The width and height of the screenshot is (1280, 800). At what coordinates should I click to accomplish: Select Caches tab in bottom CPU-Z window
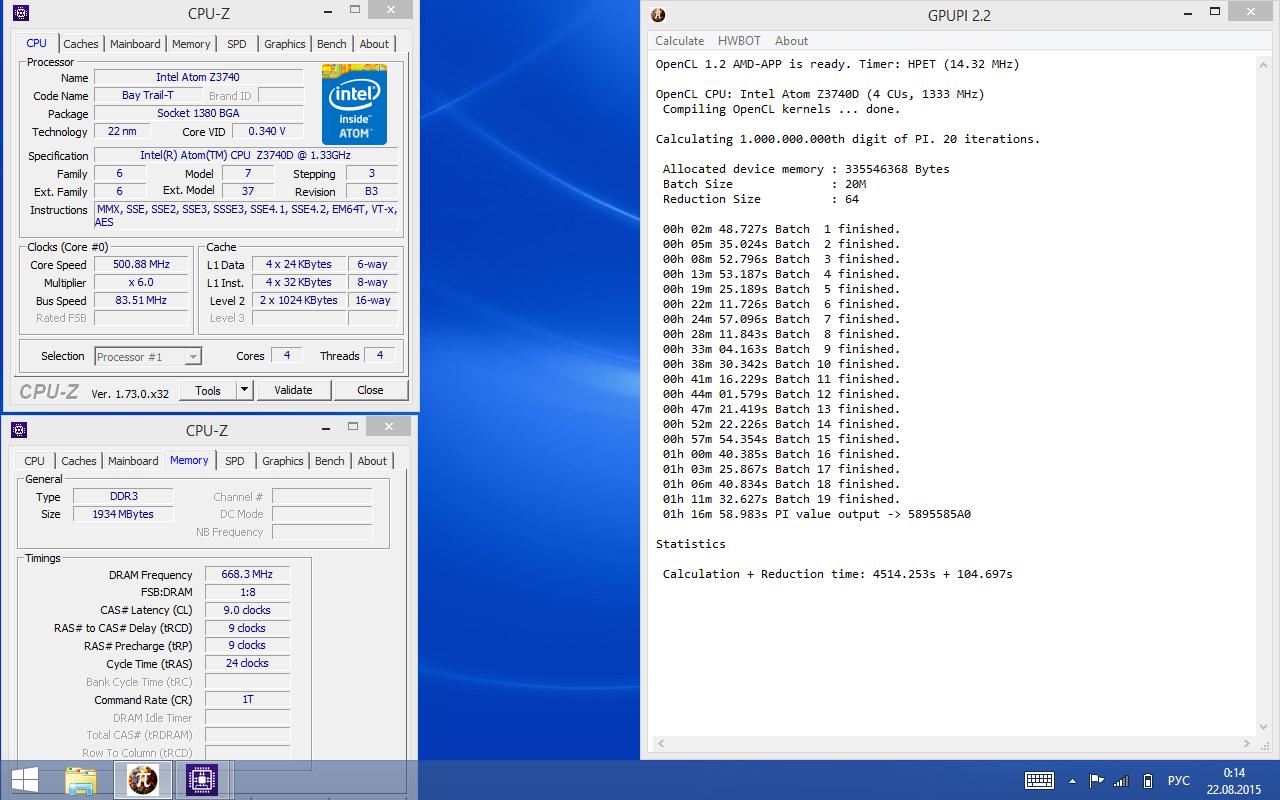pyautogui.click(x=79, y=461)
